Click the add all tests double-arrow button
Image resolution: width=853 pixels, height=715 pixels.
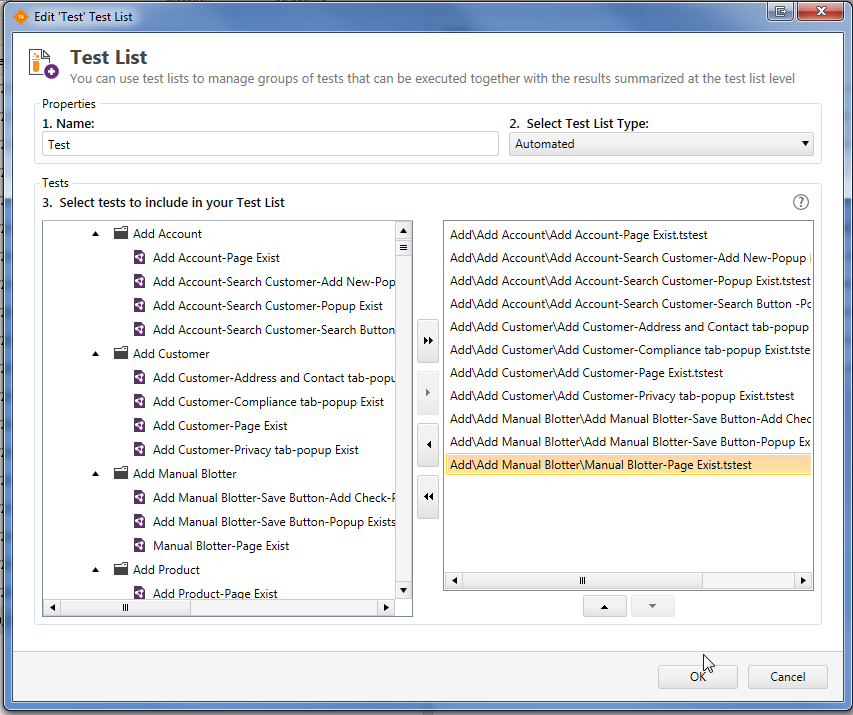[428, 341]
